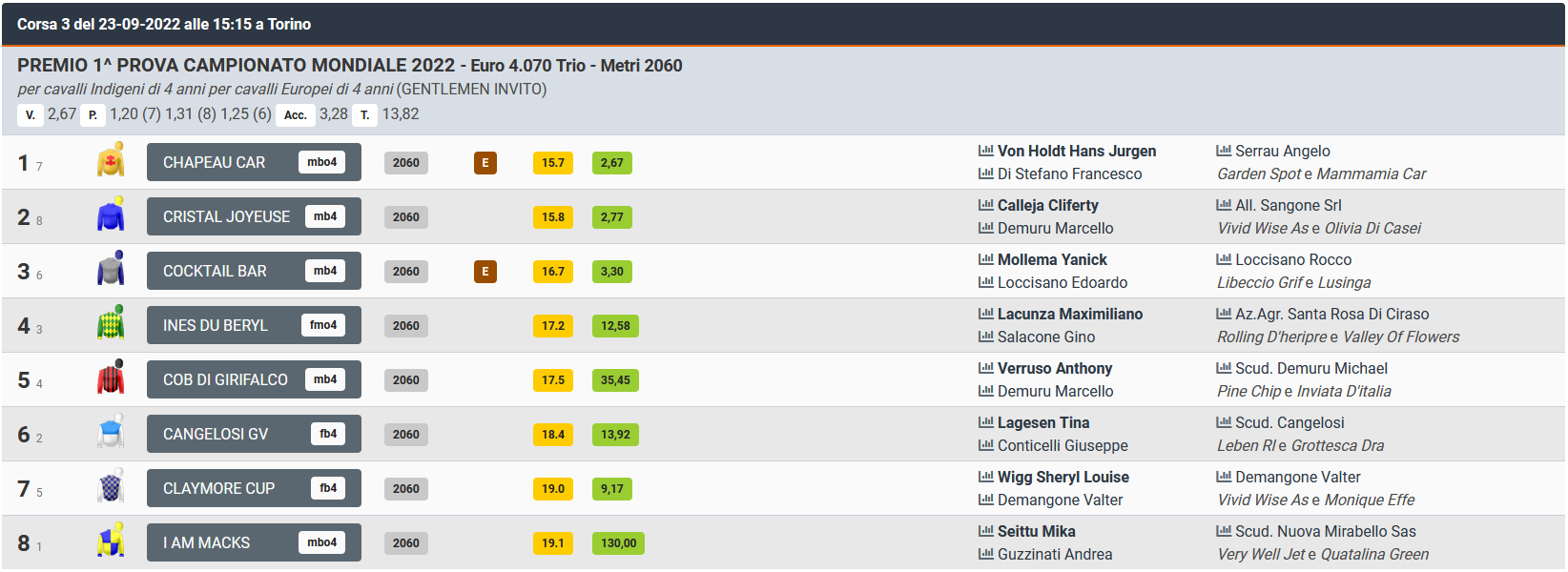Open stats chart icon beside Serrau Angelo
1568x572 pixels.
pos(1224,151)
